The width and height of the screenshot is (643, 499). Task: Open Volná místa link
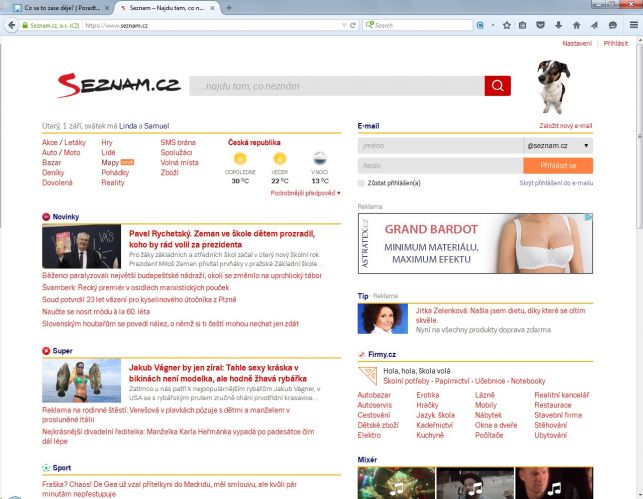pos(180,163)
